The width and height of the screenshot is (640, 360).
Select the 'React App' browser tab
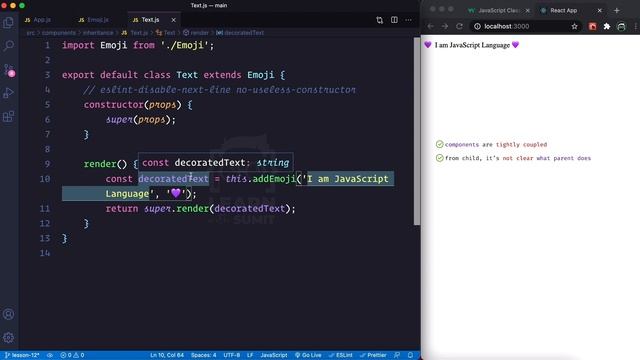tap(563, 10)
